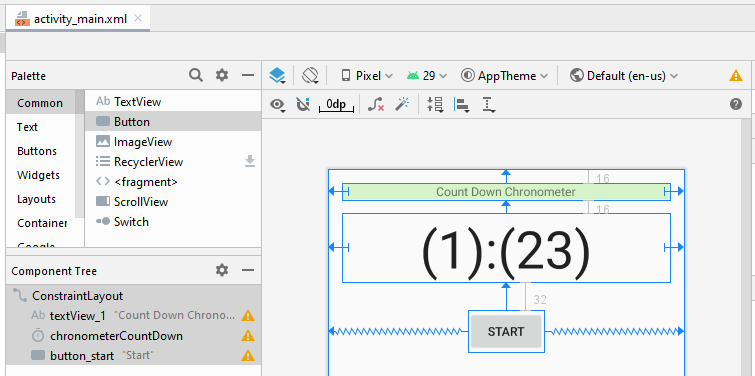Click the orientation for preview icon

click(311, 76)
